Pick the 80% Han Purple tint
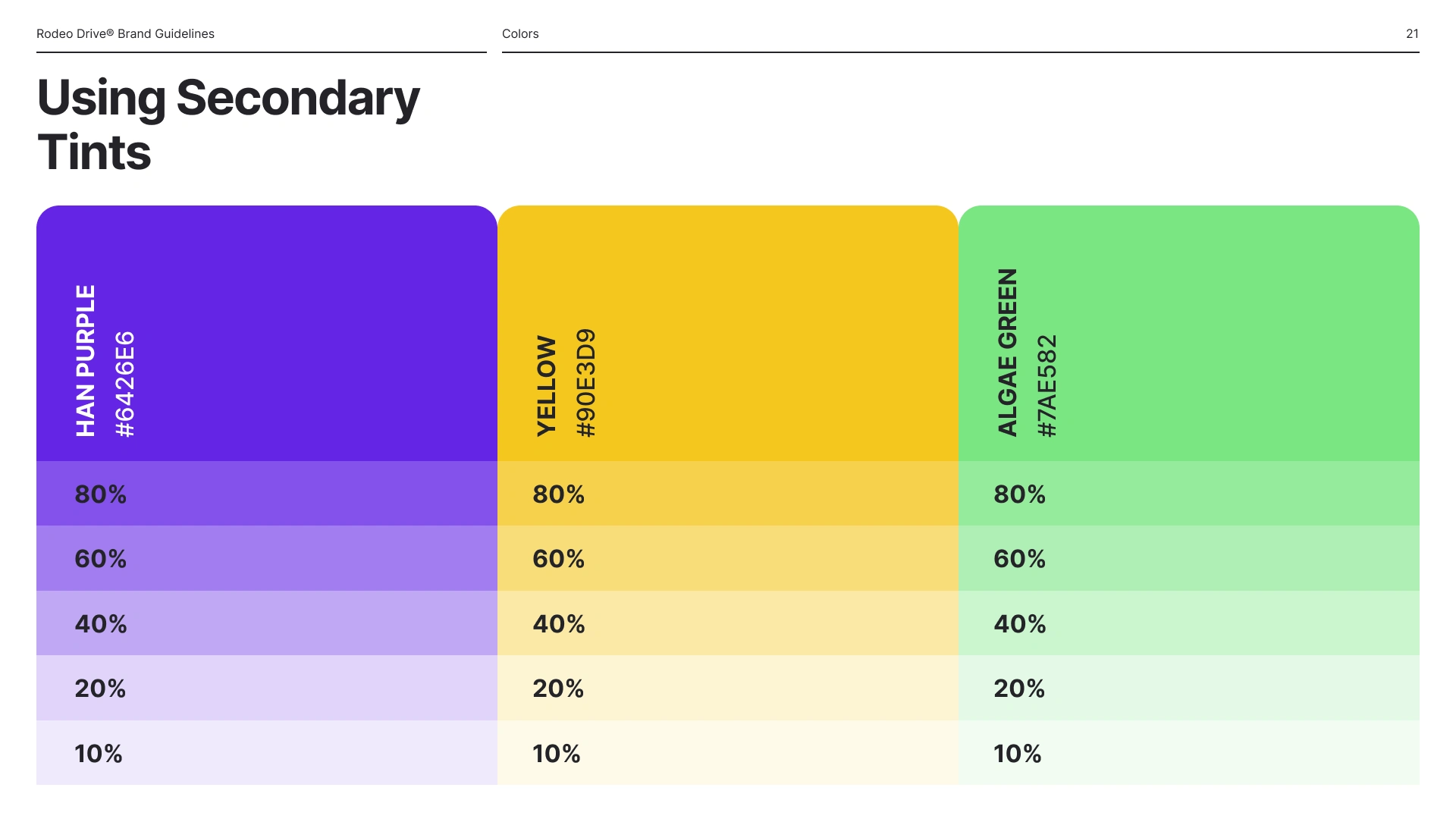 point(267,494)
